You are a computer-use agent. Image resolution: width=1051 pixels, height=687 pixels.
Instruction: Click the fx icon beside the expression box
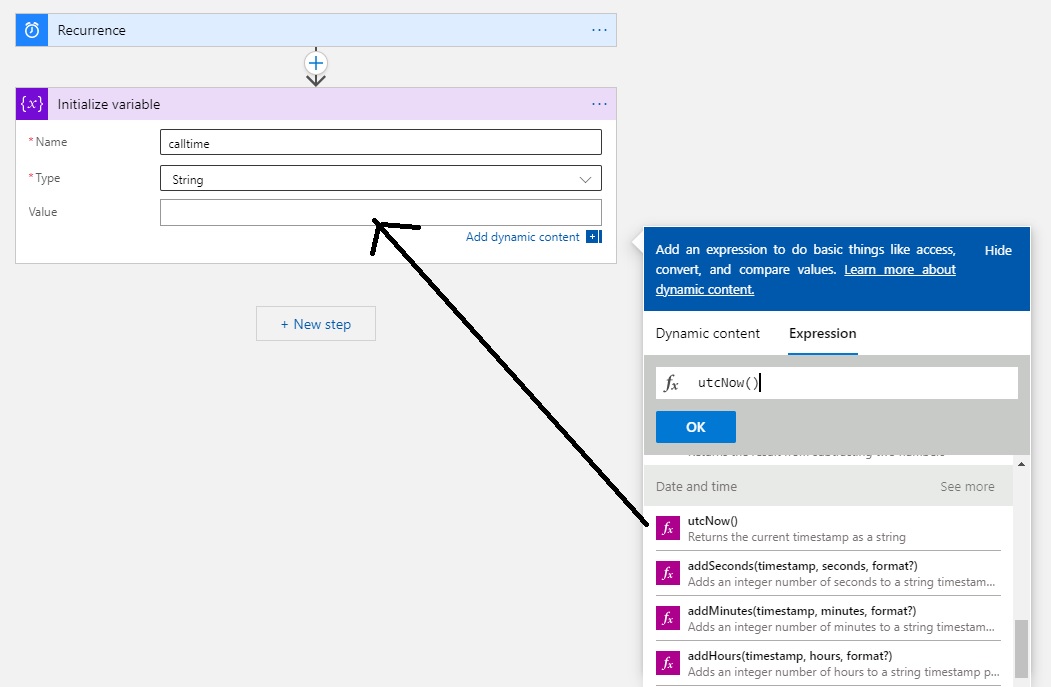(x=672, y=382)
